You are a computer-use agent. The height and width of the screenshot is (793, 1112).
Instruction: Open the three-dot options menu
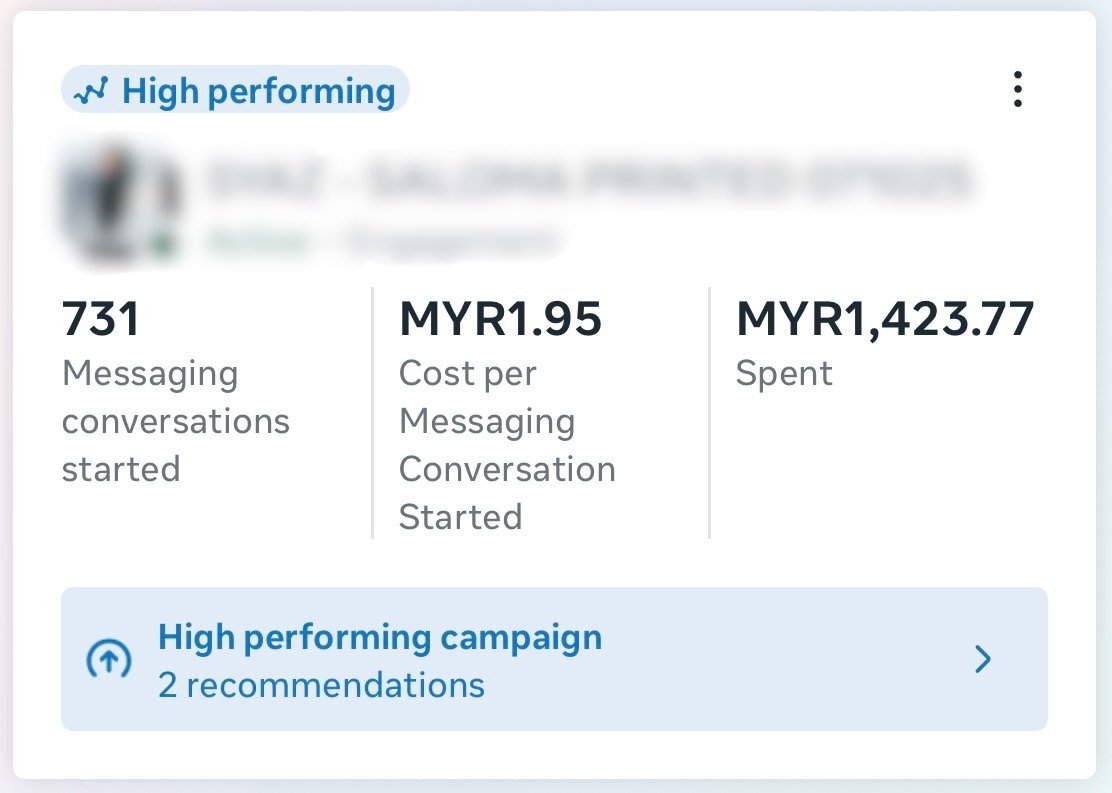[x=1017, y=90]
